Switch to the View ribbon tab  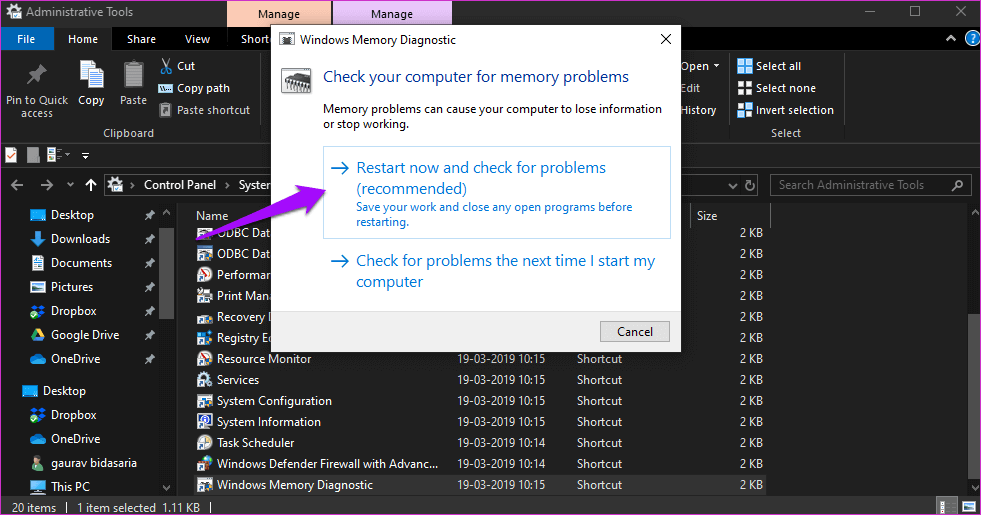197,39
